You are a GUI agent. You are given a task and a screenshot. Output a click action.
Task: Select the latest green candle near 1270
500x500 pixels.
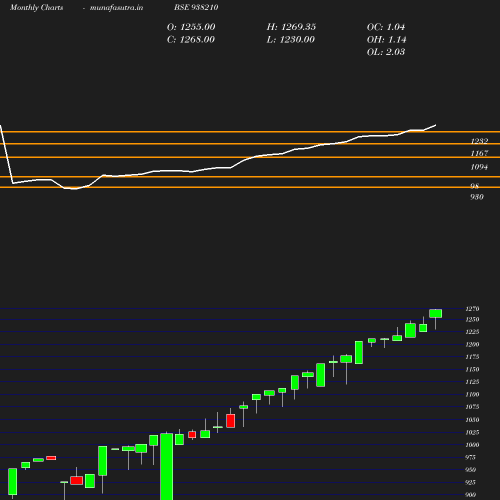436,313
